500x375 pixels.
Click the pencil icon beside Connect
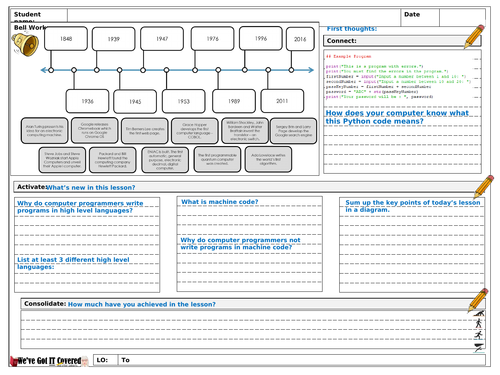pyautogui.click(x=474, y=36)
